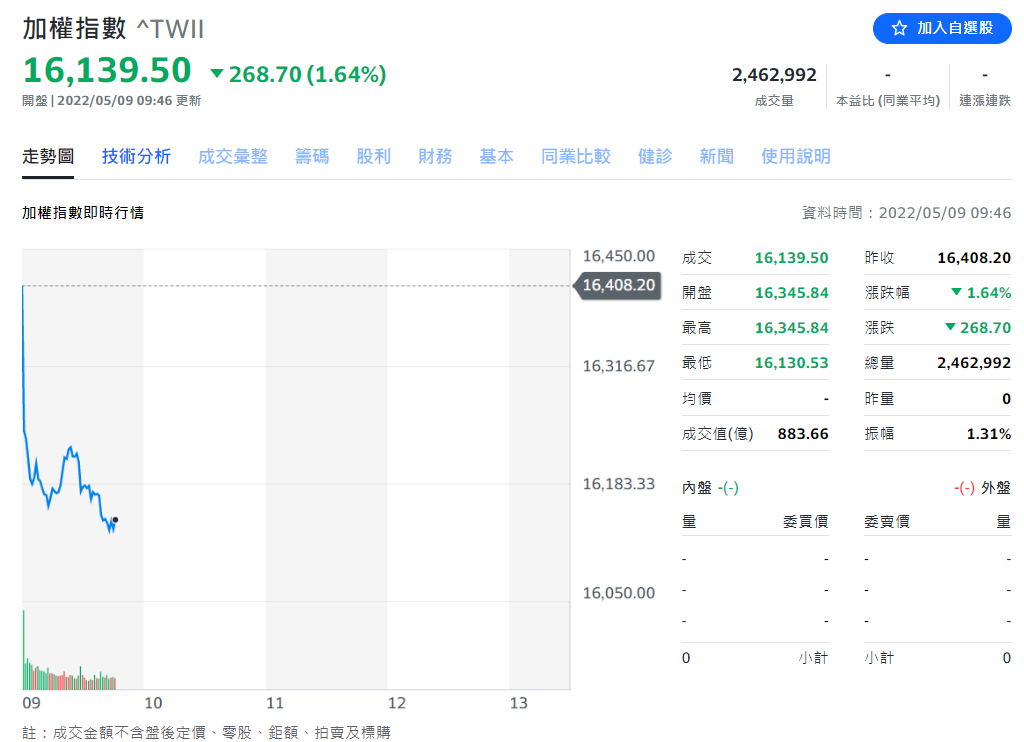Open the 財務 tab
The width and height of the screenshot is (1024, 742).
[x=435, y=156]
